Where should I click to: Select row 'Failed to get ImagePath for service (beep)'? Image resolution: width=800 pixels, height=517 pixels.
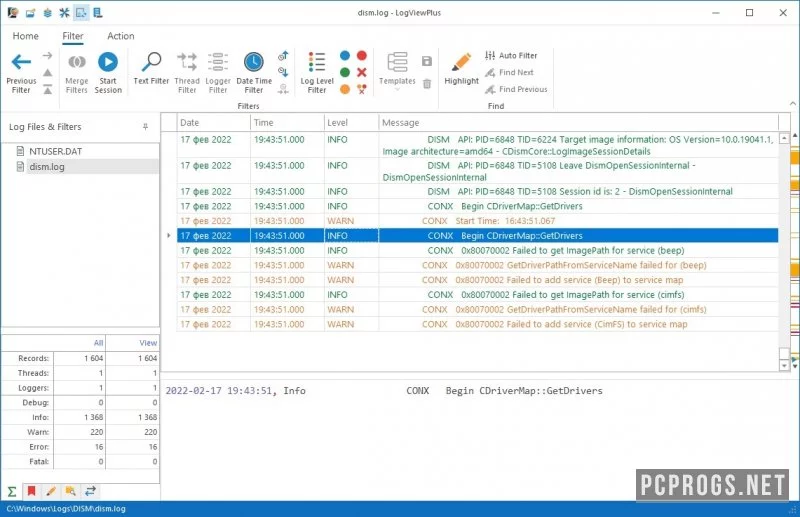coord(478,251)
